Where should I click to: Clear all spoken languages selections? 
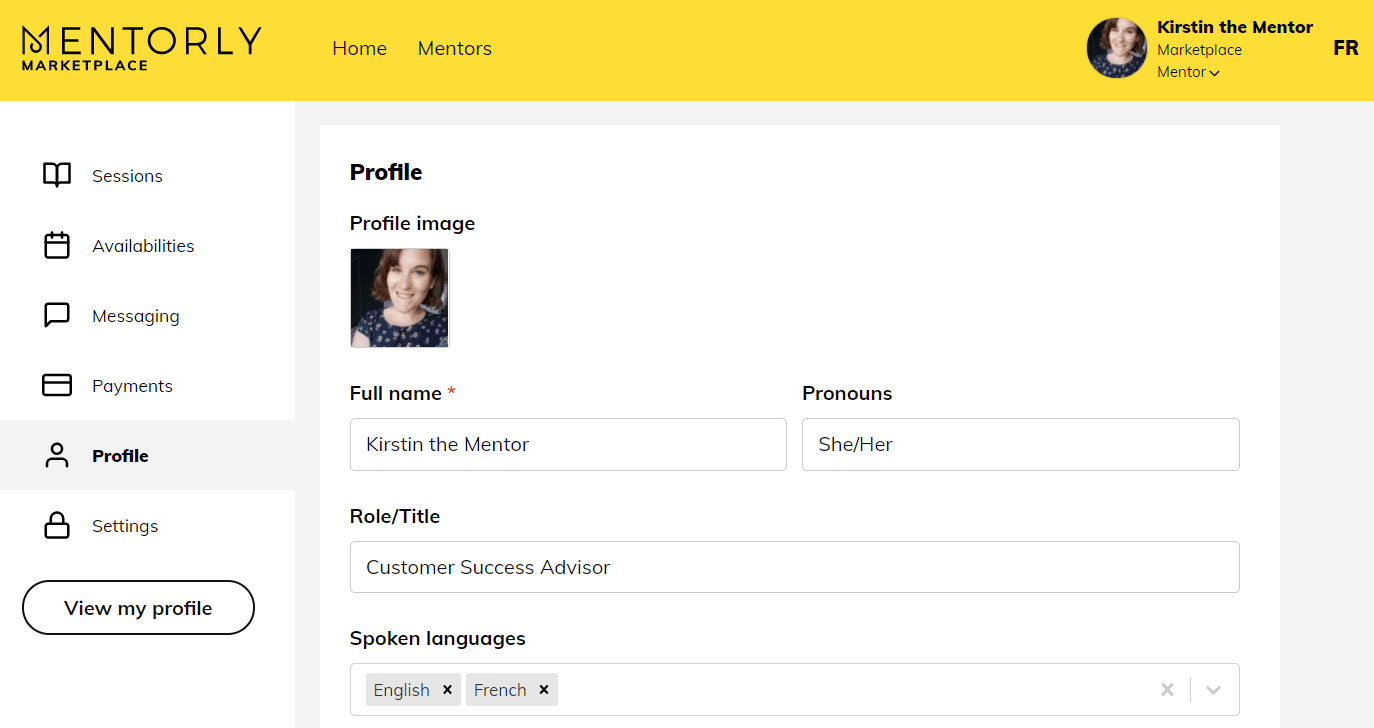tap(1167, 690)
